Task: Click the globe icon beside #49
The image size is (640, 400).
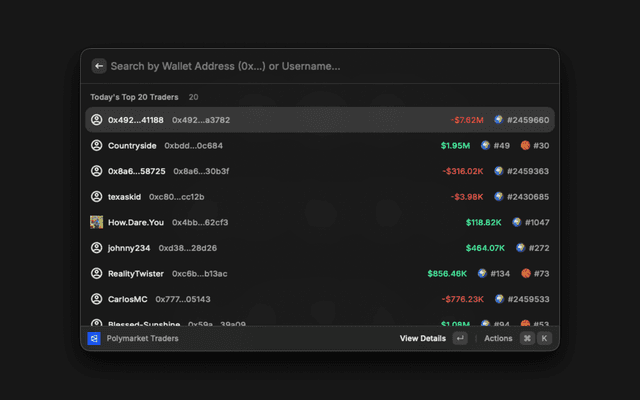Action: pyautogui.click(x=484, y=146)
